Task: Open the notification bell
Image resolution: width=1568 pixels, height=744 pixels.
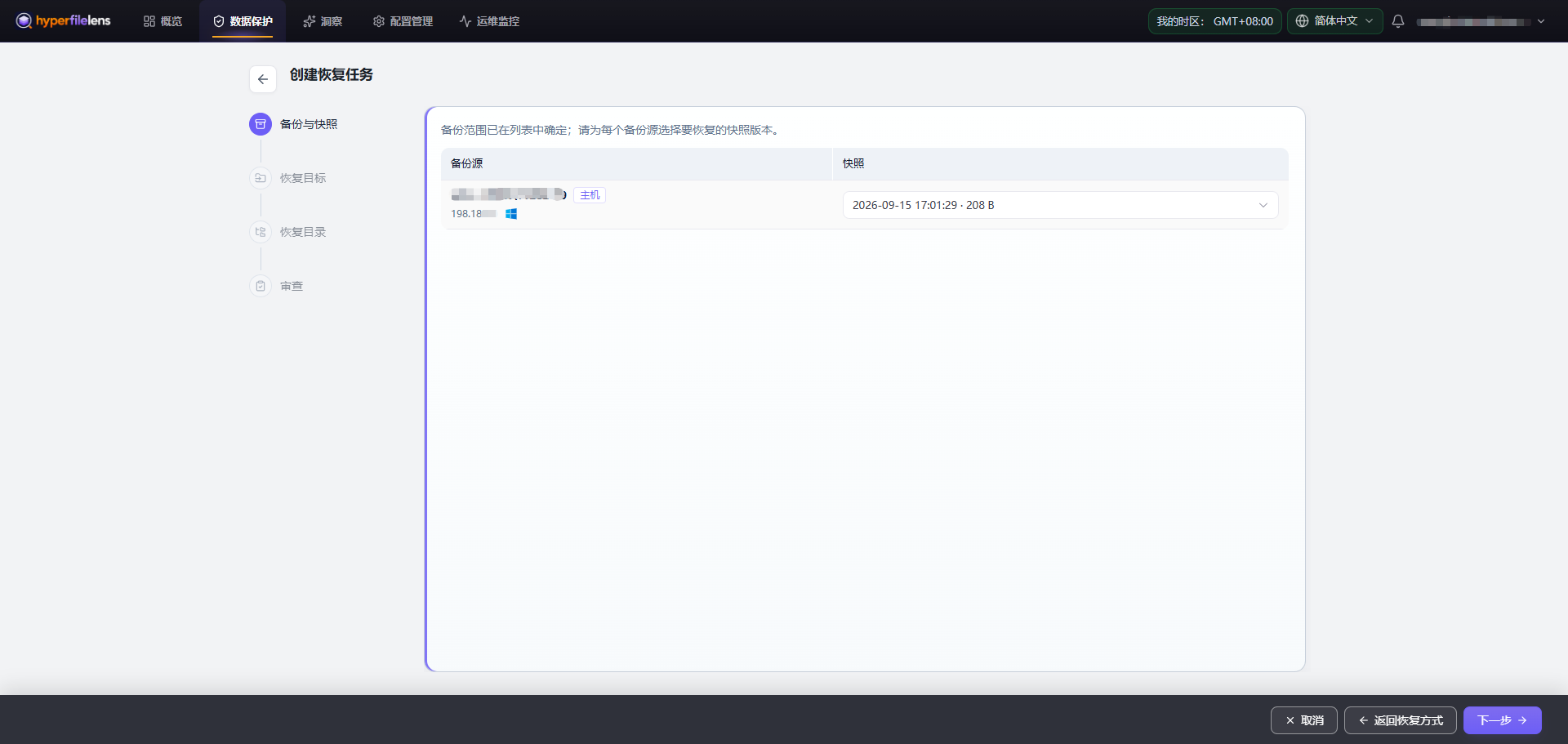Action: (x=1398, y=21)
